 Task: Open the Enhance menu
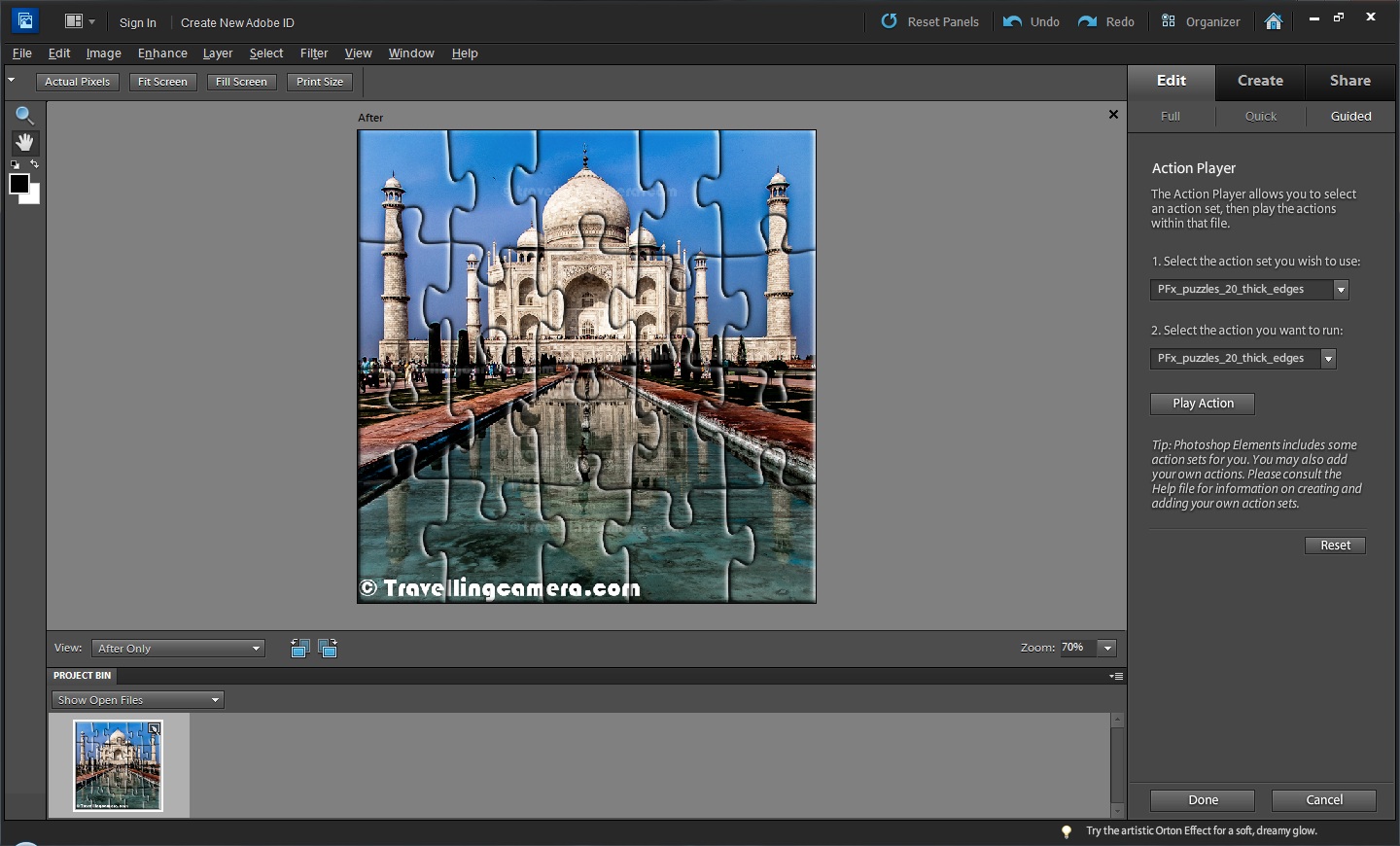(162, 53)
